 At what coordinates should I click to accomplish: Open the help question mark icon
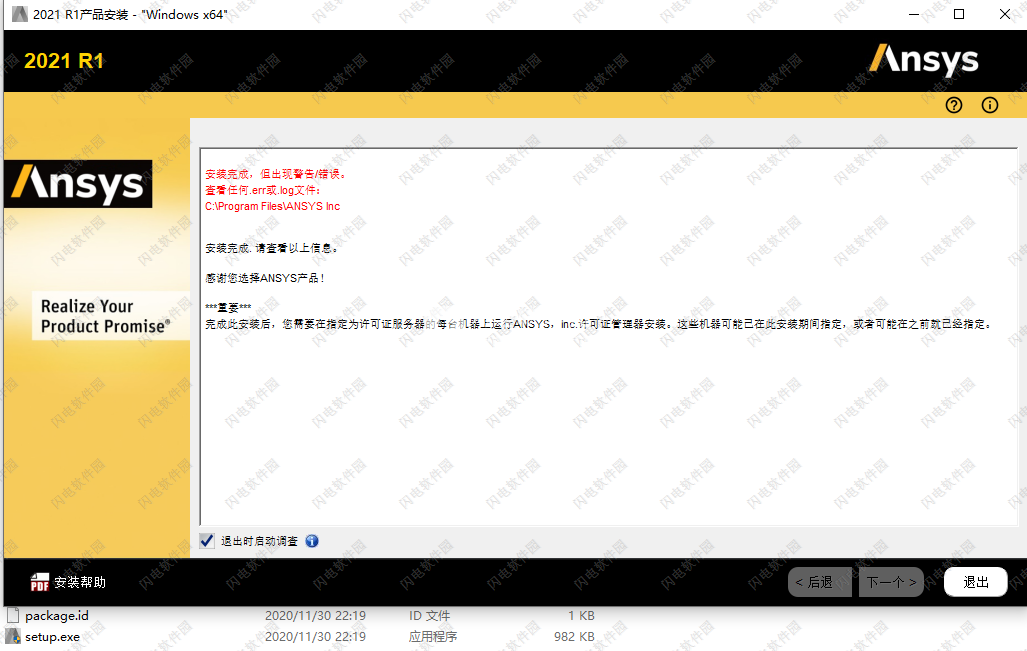tap(954, 105)
